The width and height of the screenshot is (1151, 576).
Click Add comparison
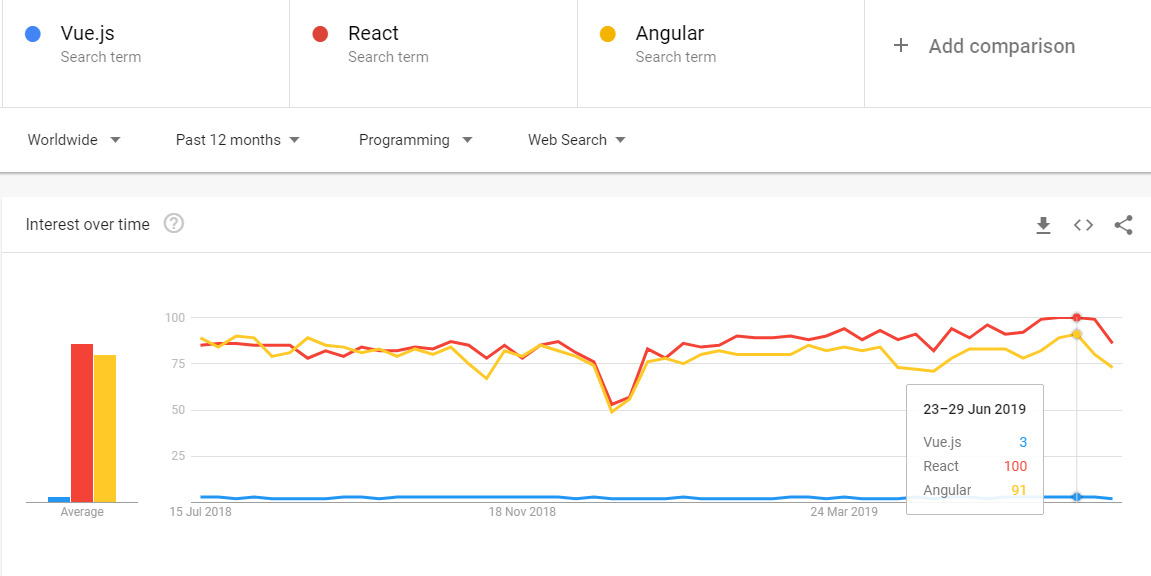click(x=1001, y=46)
